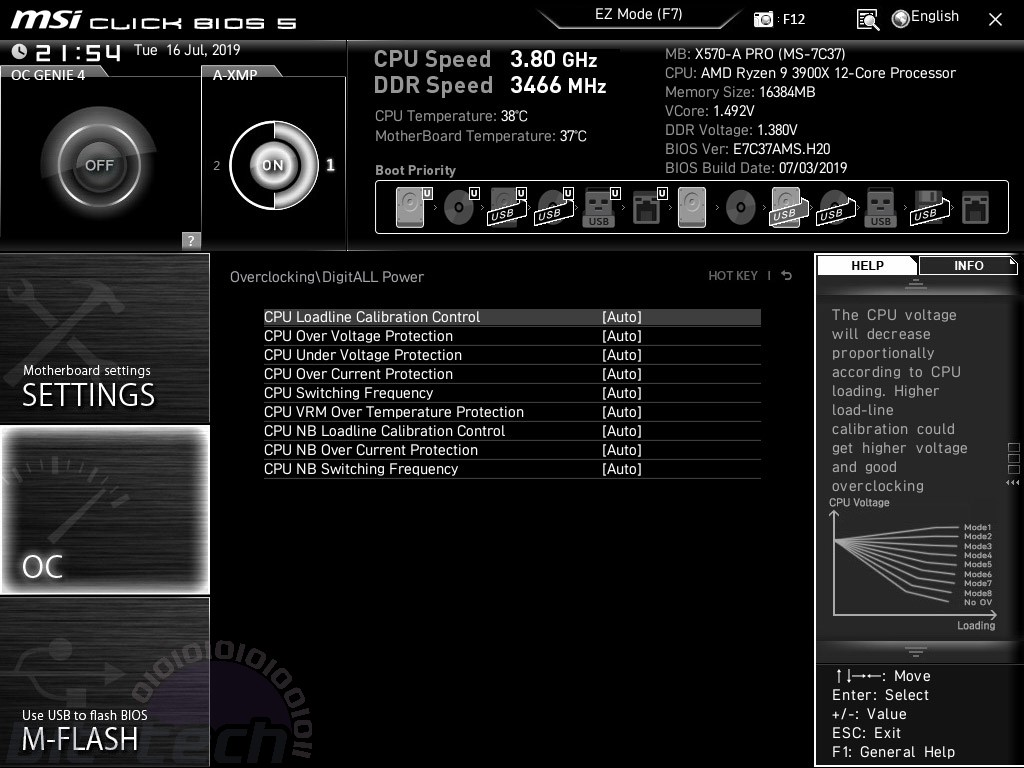Set CPU NB Over Current Protection value
Screen dimensions: 1024x768
tap(622, 450)
